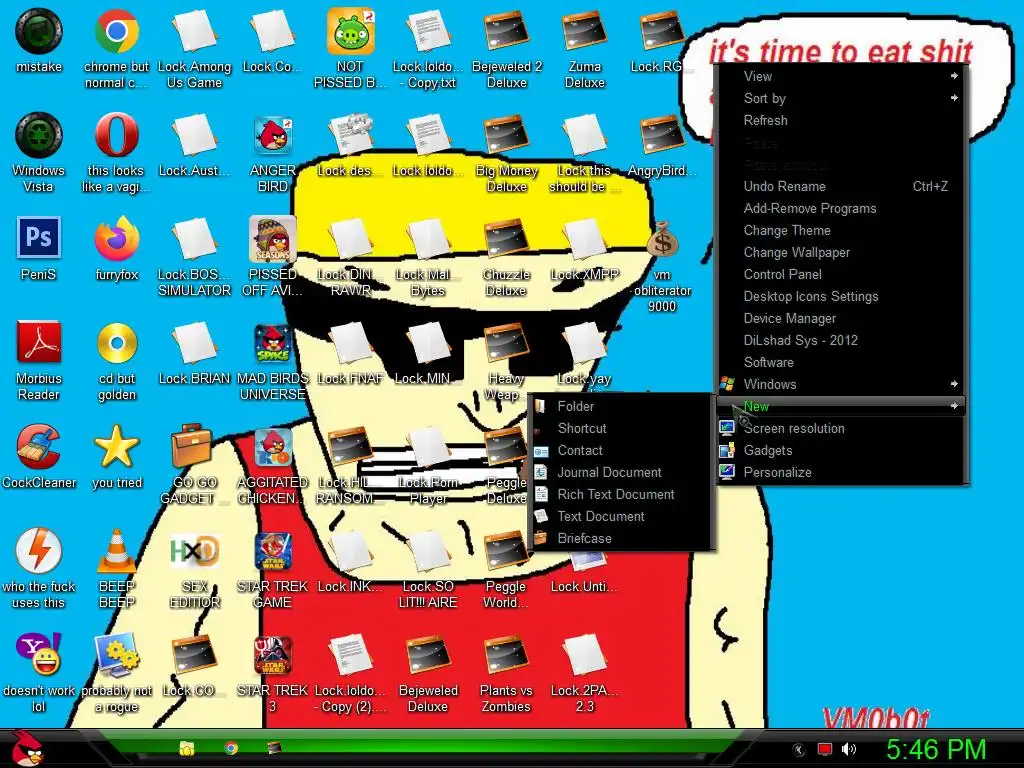
Task: Select Software in the context menu
Action: (x=841, y=362)
